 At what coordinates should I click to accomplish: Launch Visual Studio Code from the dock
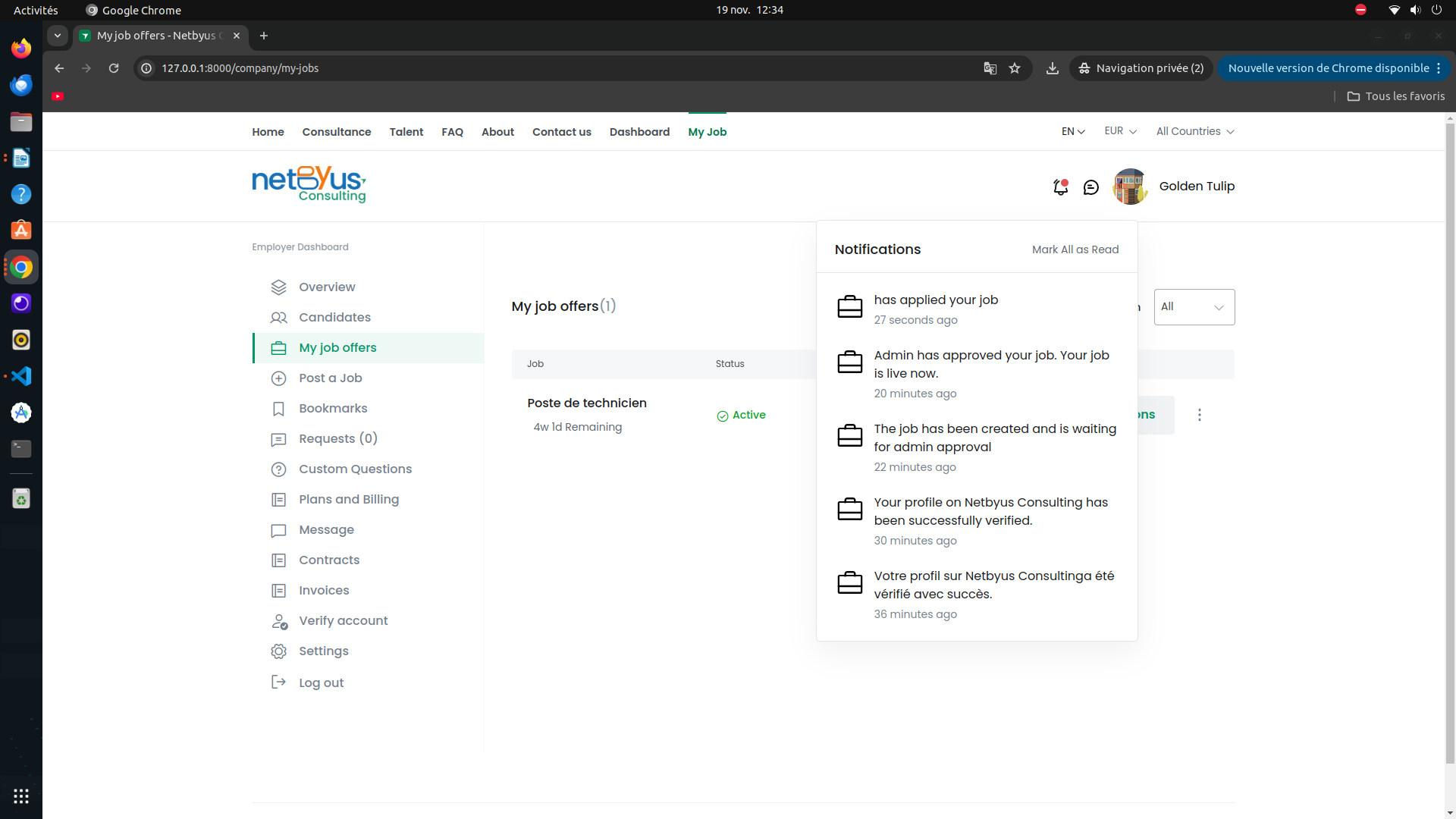coord(21,376)
